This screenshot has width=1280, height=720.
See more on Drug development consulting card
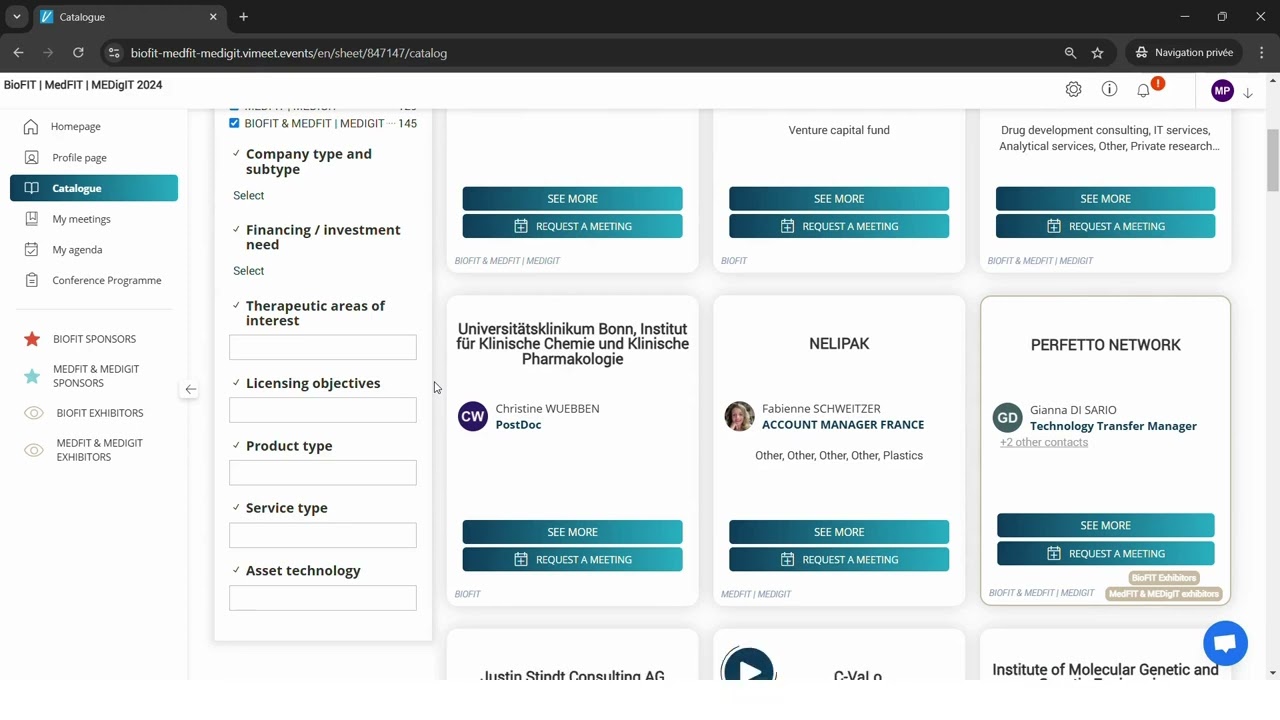tap(1106, 199)
